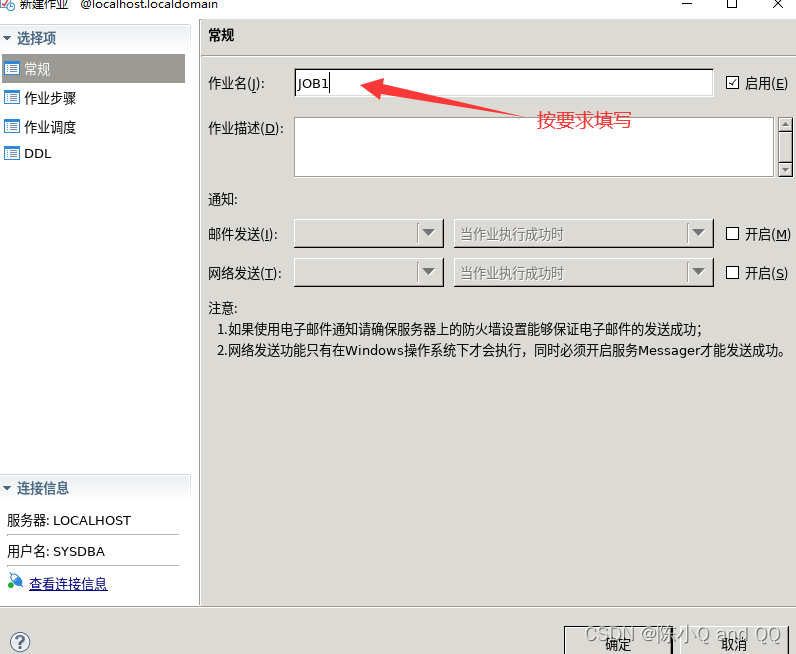The width and height of the screenshot is (796, 654).
Task: Click the 取消 button
Action: click(734, 641)
